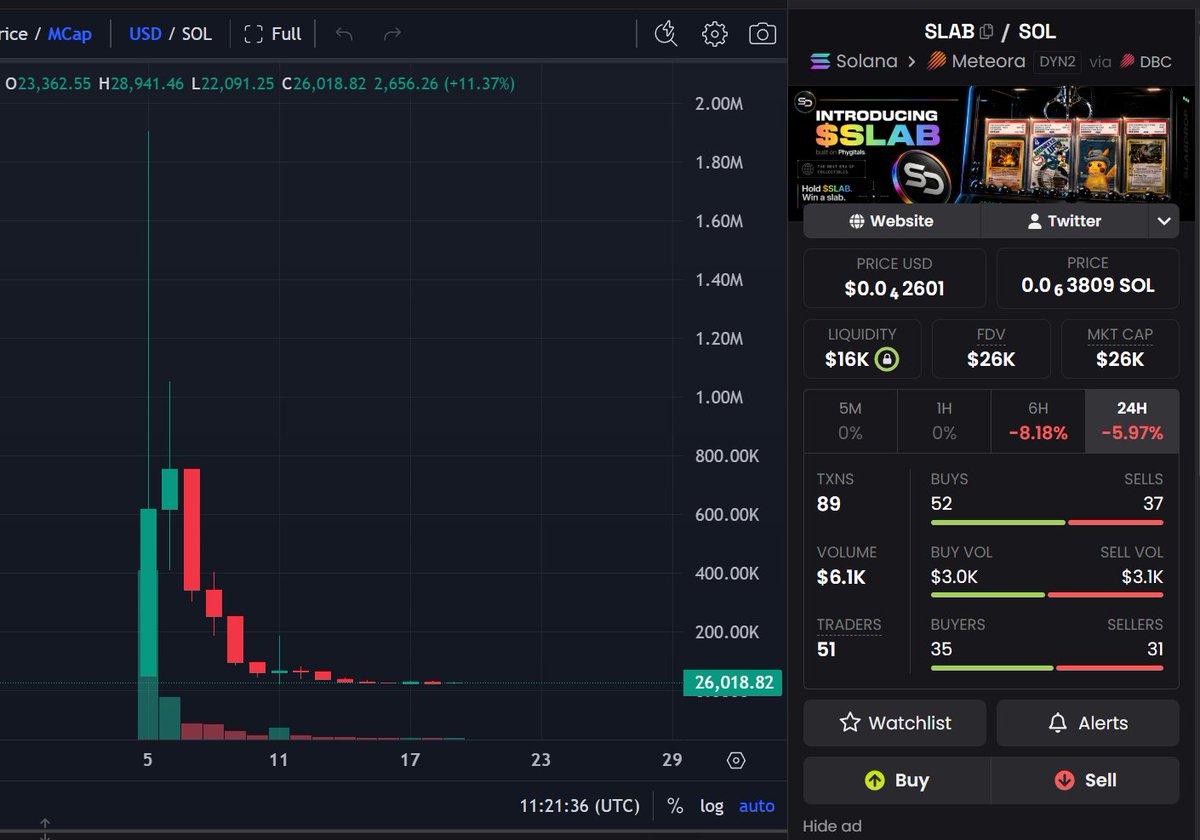Click the BUYS versus SELLS ratio bar
The width and height of the screenshot is (1200, 840).
[x=1047, y=522]
